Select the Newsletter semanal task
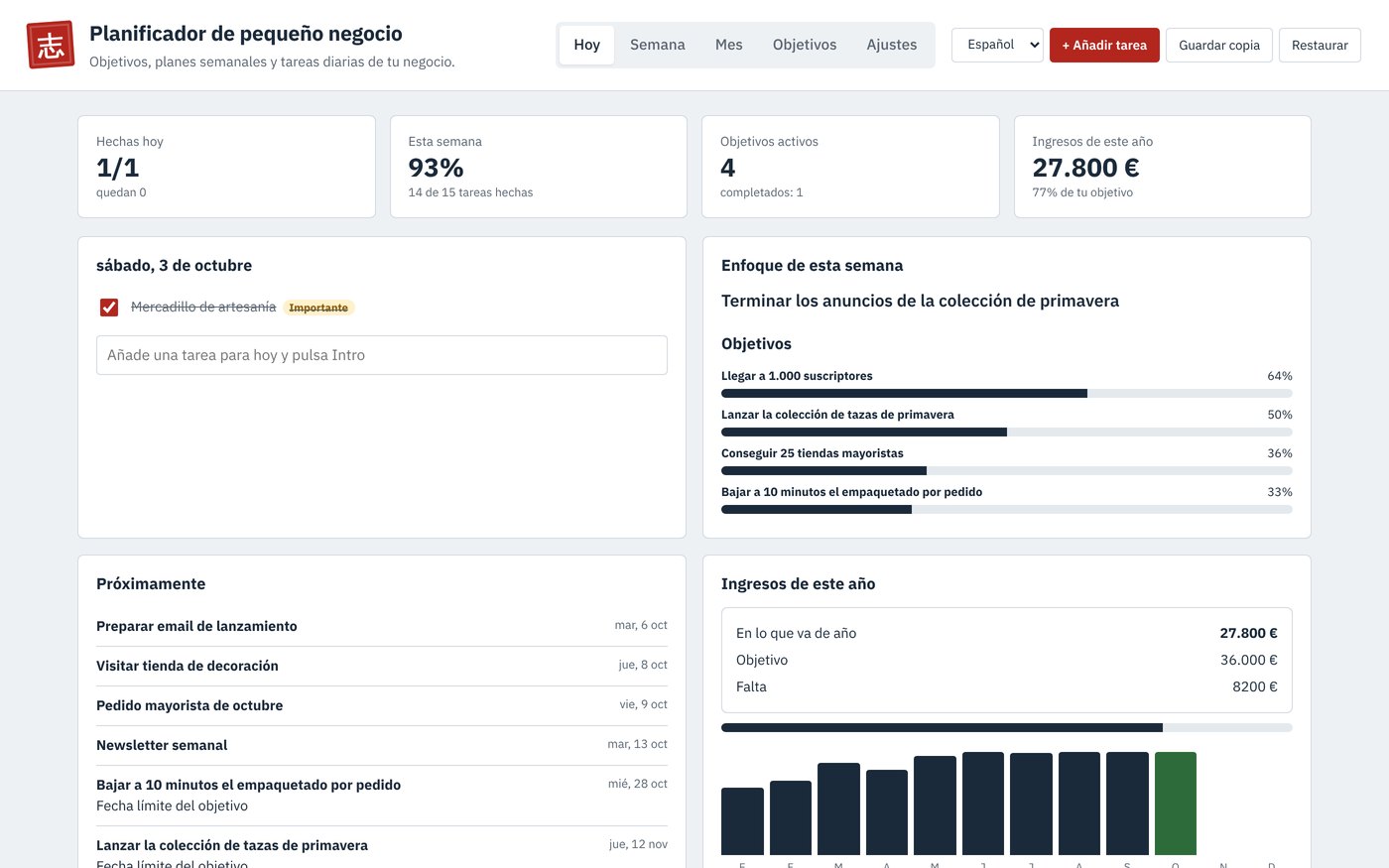 [x=382, y=745]
